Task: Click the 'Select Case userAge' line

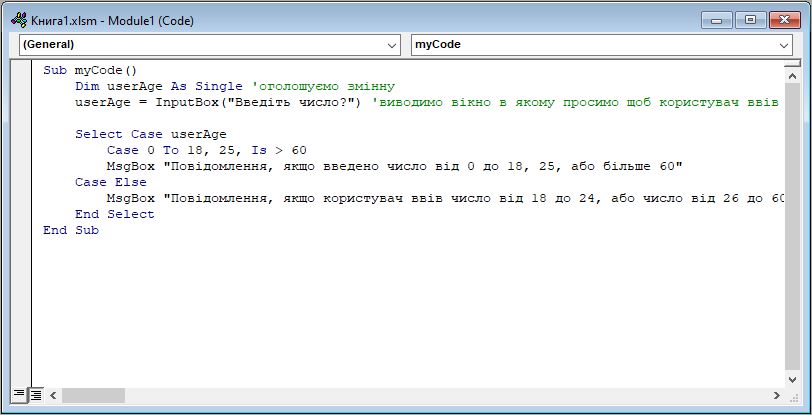Action: point(151,135)
